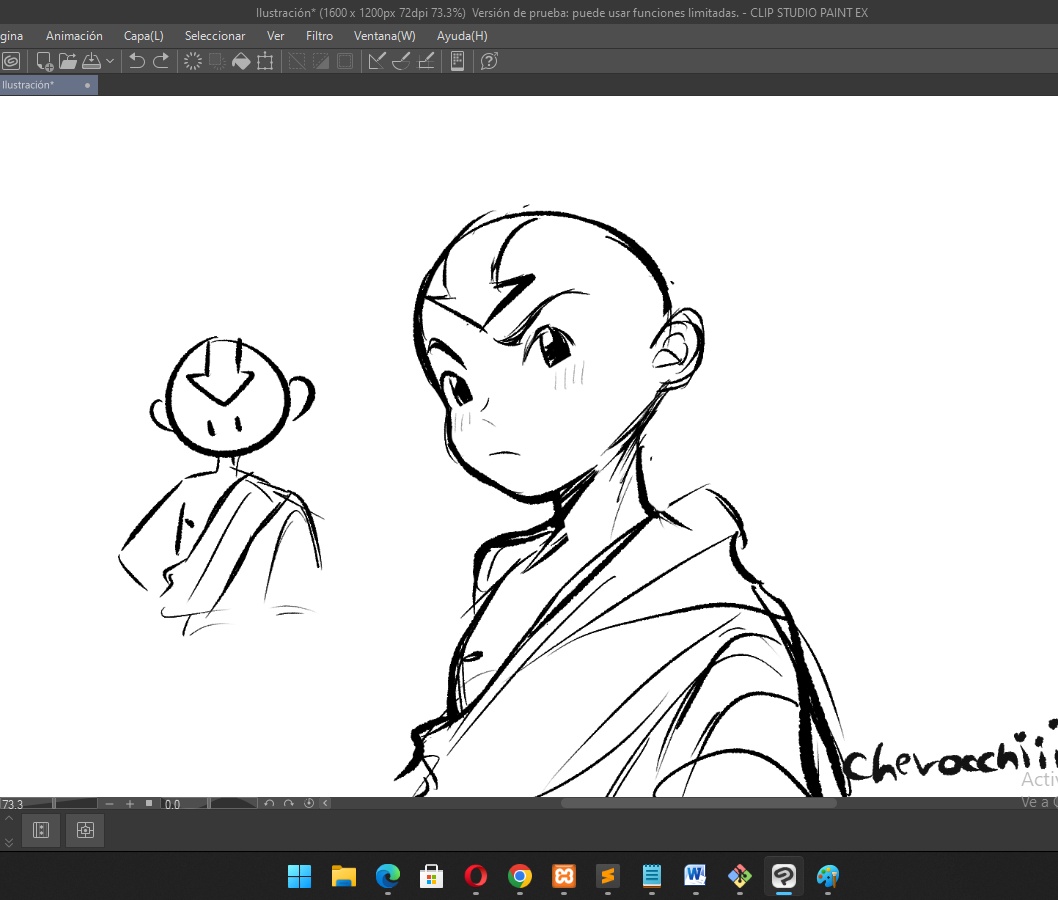Open the Capa(L) menu
This screenshot has width=1058, height=900.
tap(144, 36)
